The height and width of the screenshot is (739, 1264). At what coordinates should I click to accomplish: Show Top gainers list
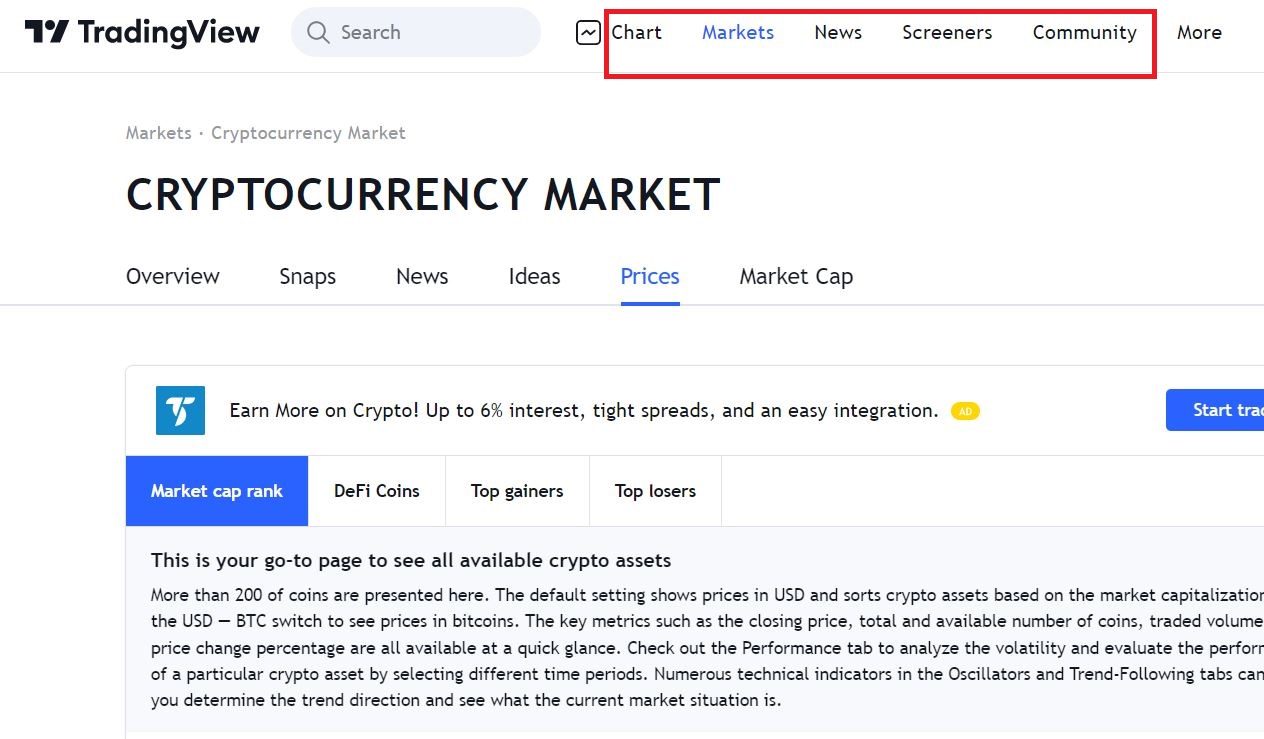516,491
